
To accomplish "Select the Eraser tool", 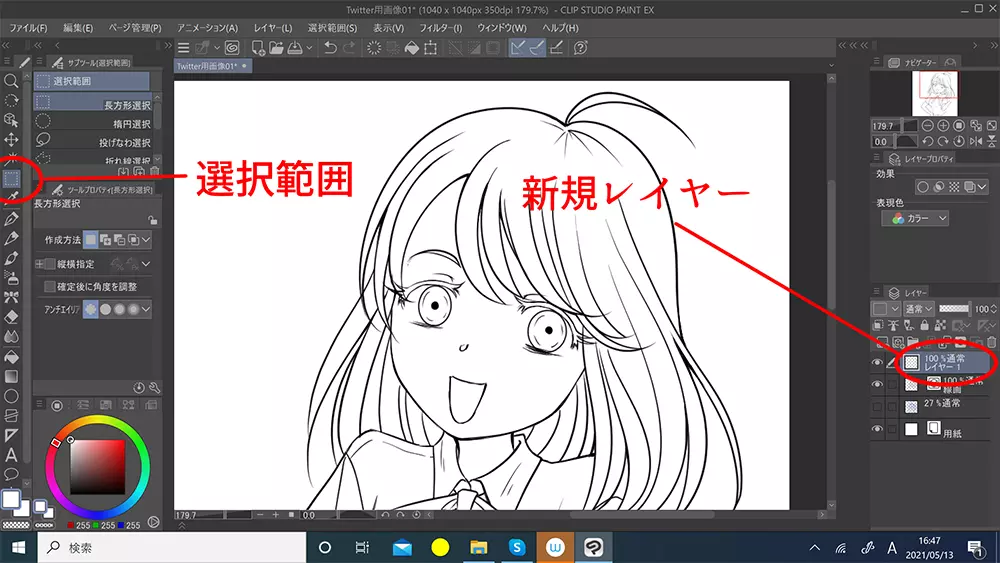I will pos(11,317).
